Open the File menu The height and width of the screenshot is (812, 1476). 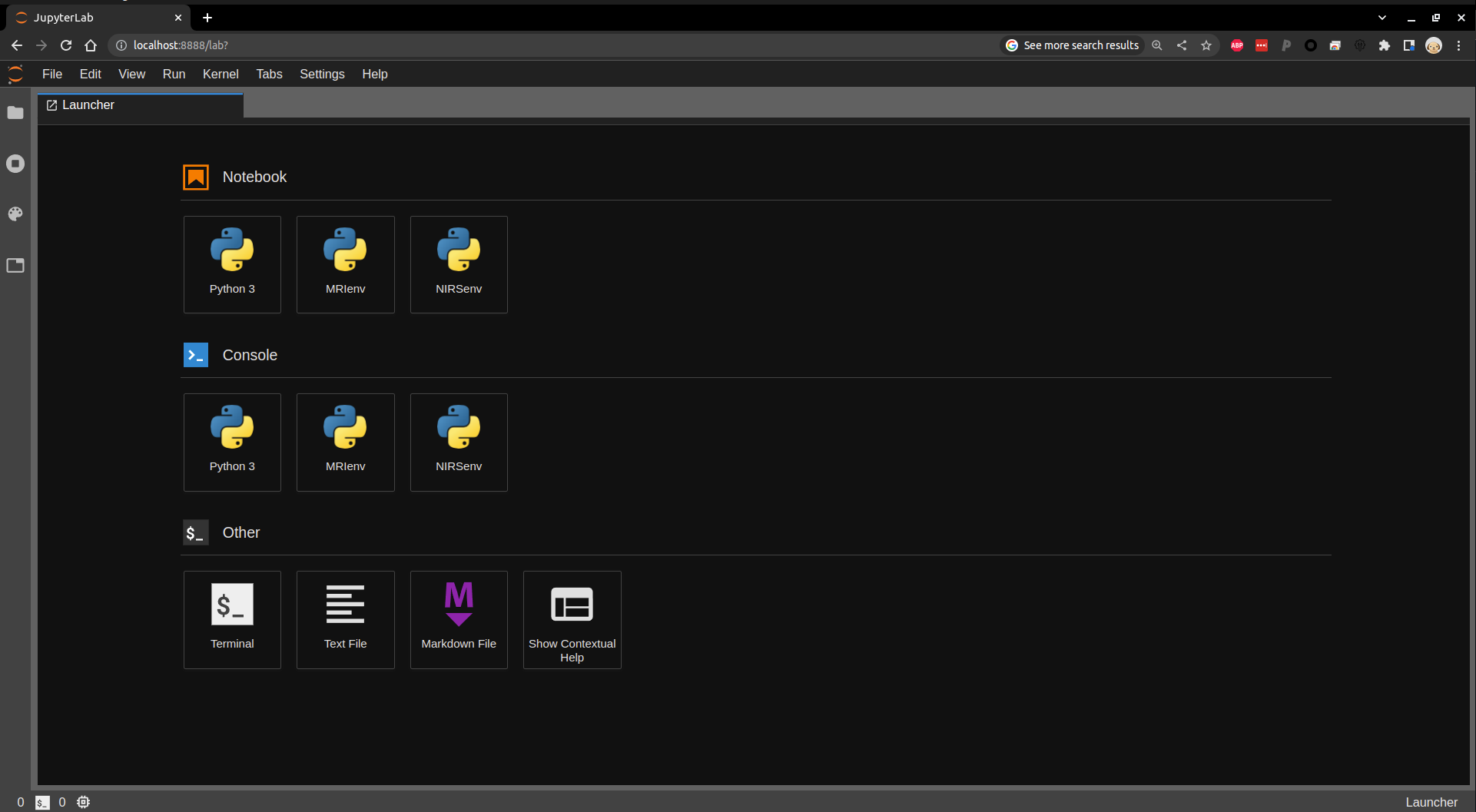[52, 74]
